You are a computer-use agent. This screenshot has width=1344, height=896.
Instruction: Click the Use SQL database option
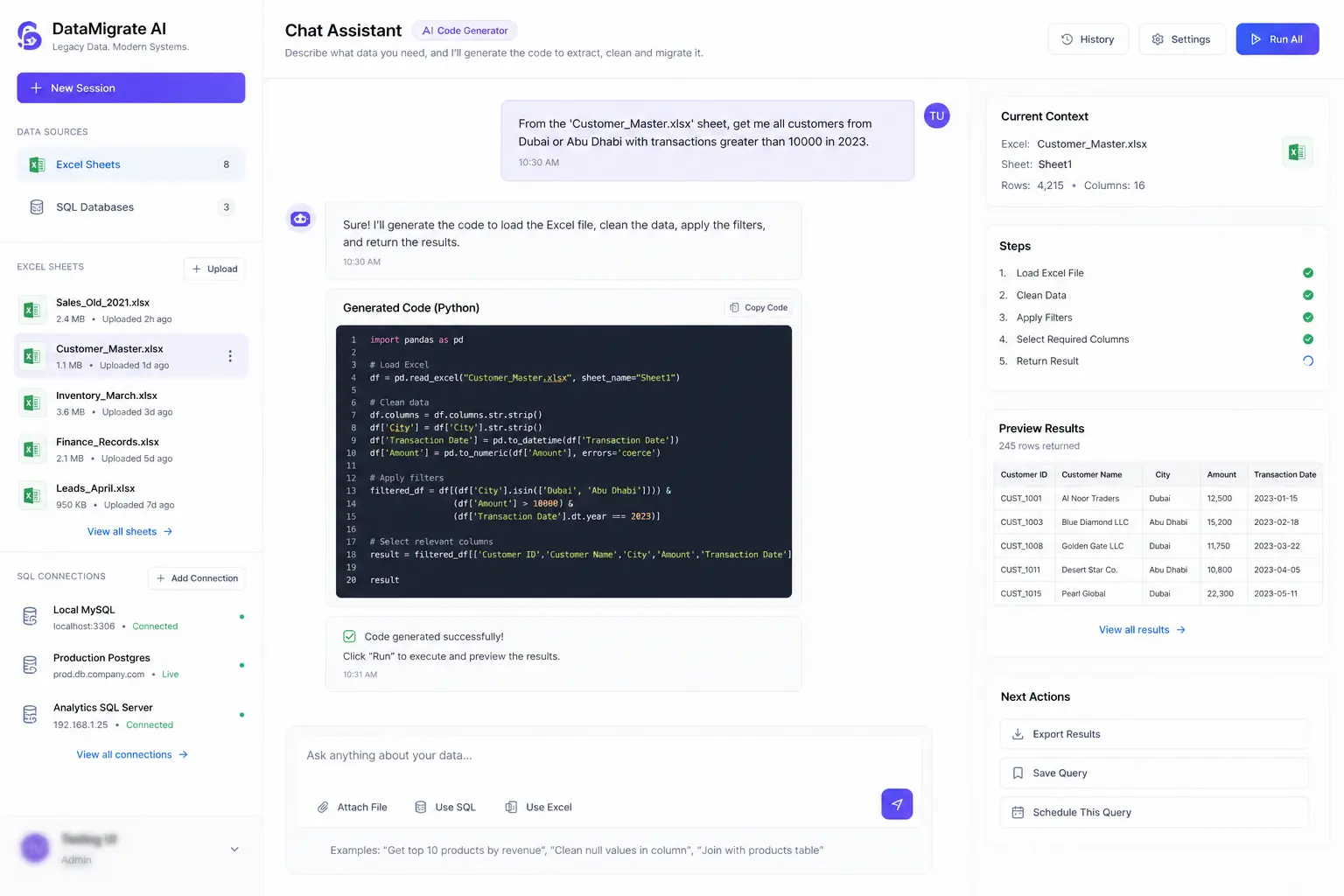[x=445, y=807]
